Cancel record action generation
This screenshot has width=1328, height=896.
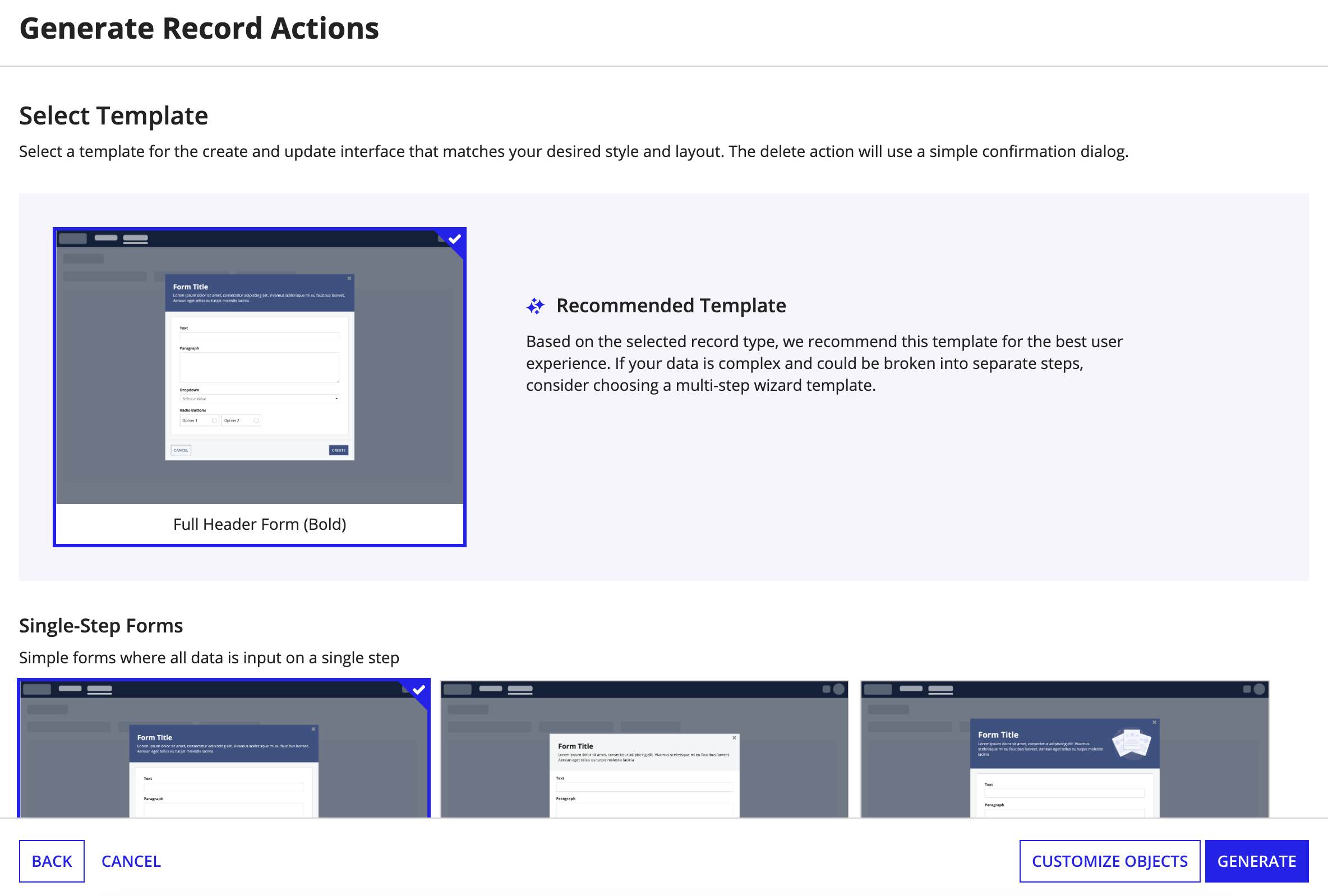coord(131,861)
